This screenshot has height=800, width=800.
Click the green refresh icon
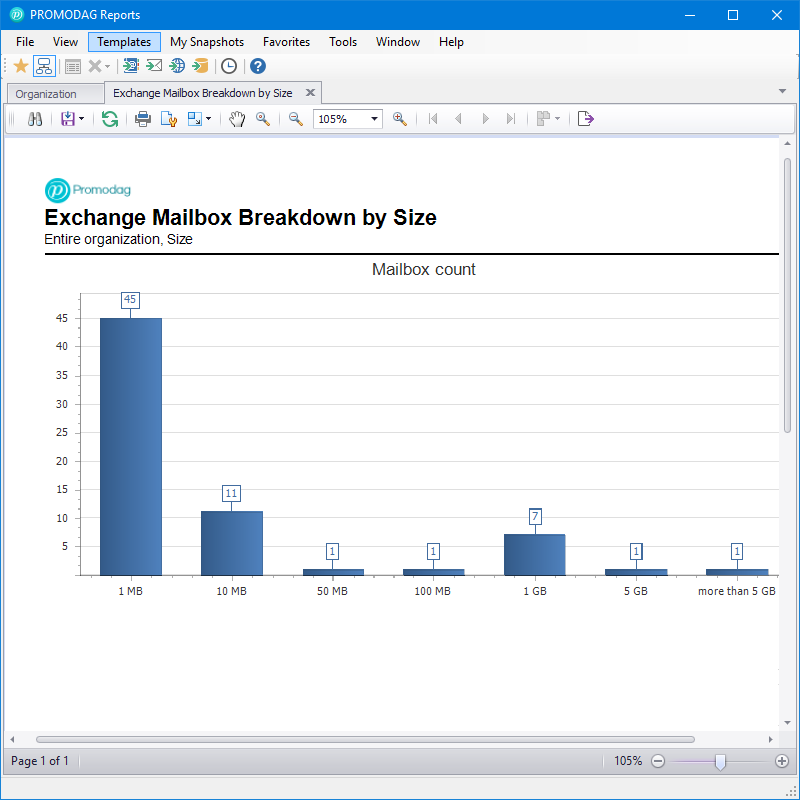pos(110,119)
